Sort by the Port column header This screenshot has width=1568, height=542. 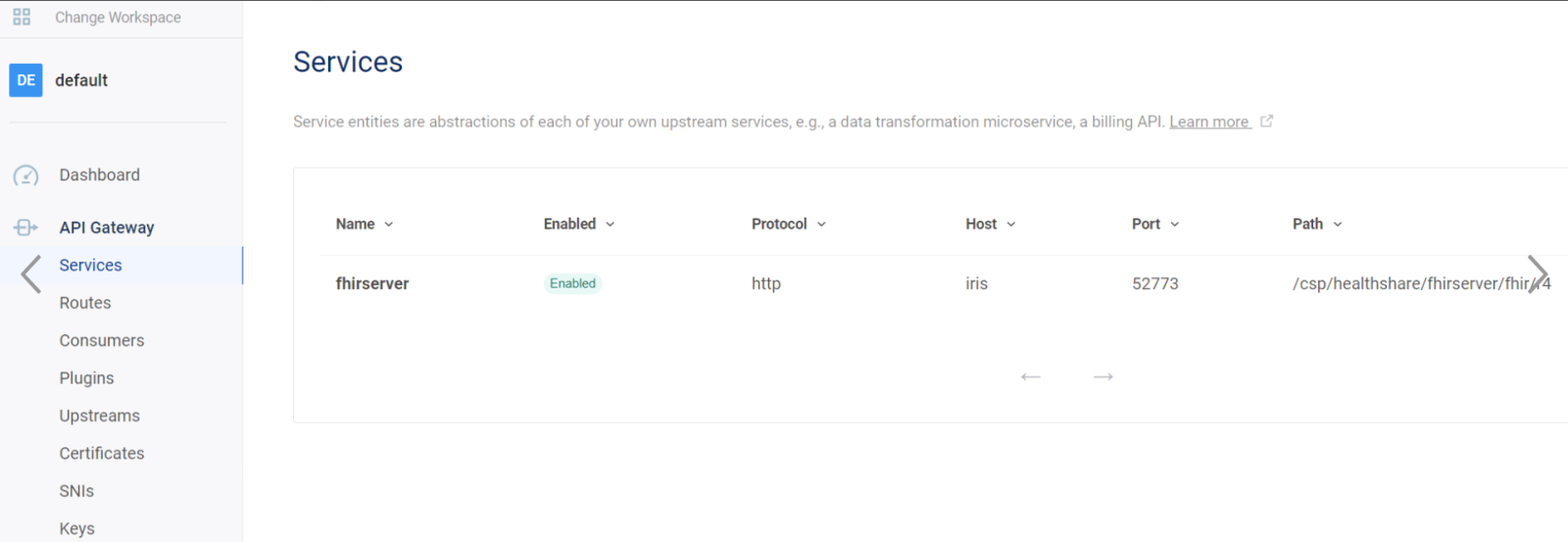click(x=1154, y=223)
